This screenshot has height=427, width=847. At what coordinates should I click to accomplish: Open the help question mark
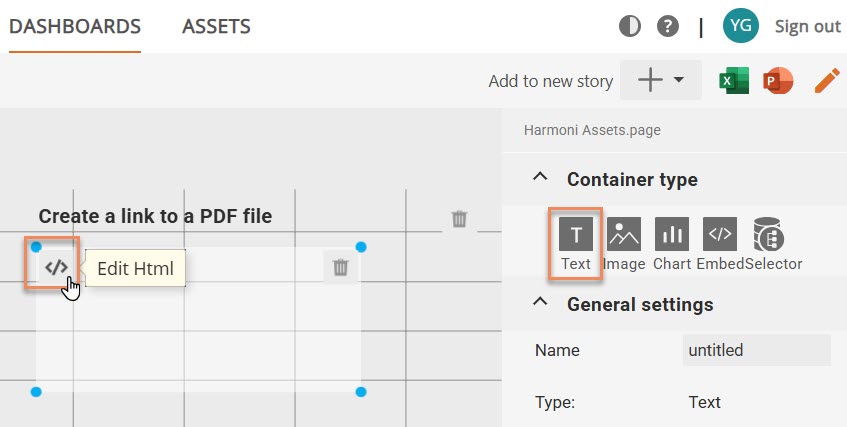coord(668,26)
